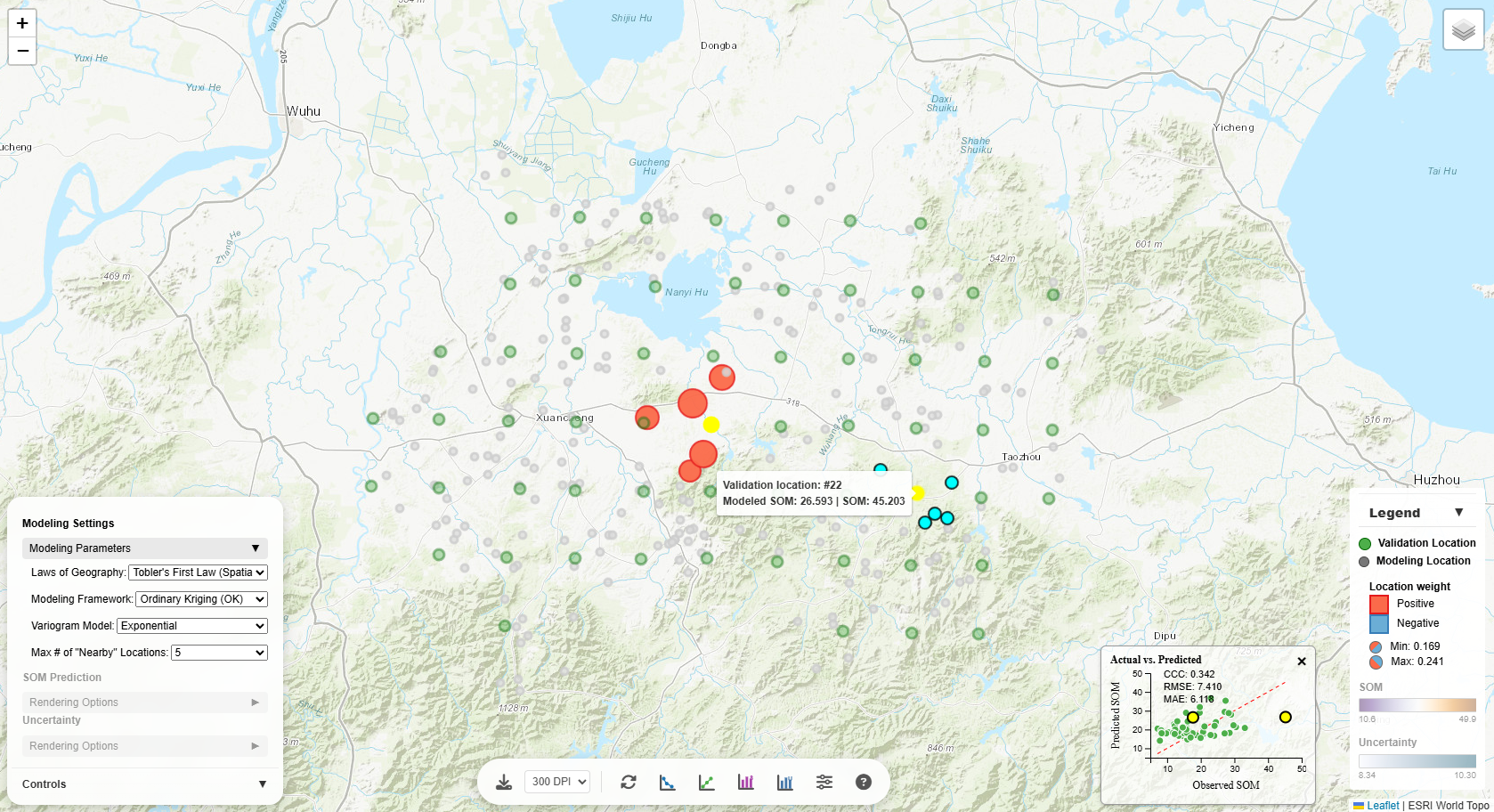Viewport: 1494px width, 812px height.
Task: Click the Positive weight red swatch
Action: tap(1379, 604)
